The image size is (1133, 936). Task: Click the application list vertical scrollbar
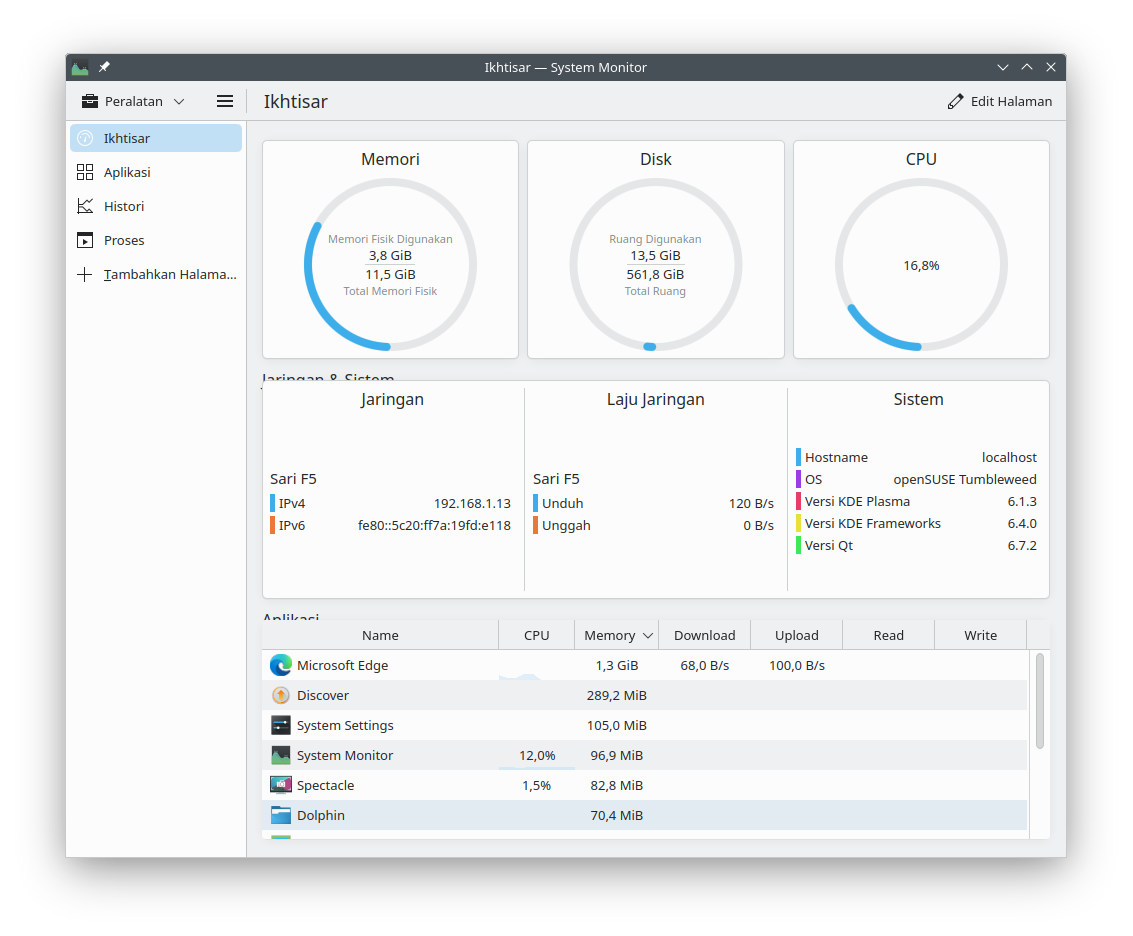[1040, 700]
